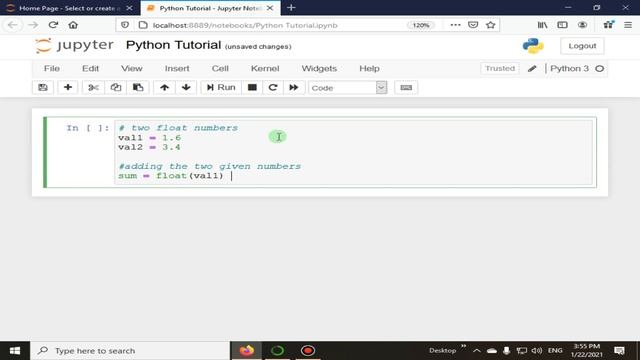Reset the 120% zoom level badge

(421, 25)
